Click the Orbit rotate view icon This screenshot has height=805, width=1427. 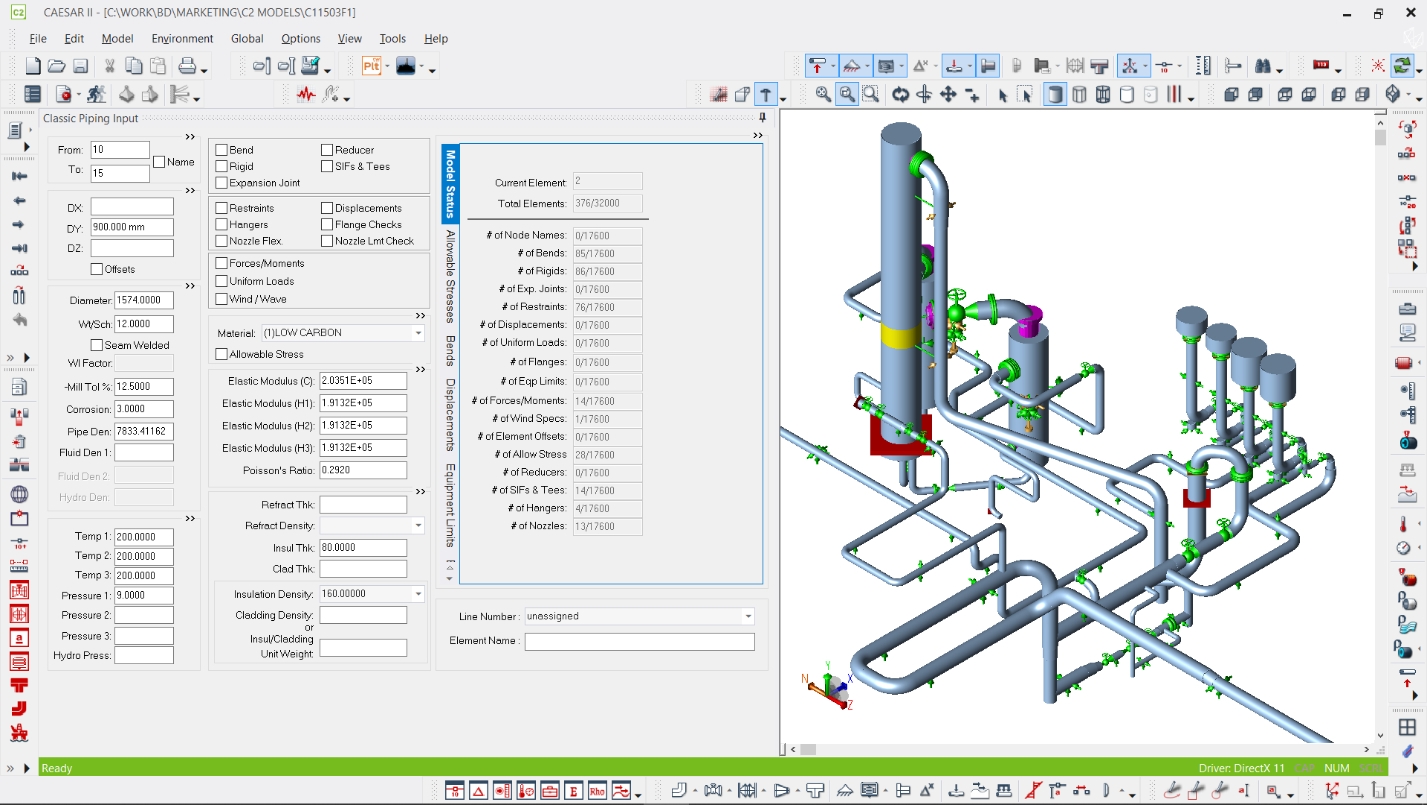coord(900,95)
